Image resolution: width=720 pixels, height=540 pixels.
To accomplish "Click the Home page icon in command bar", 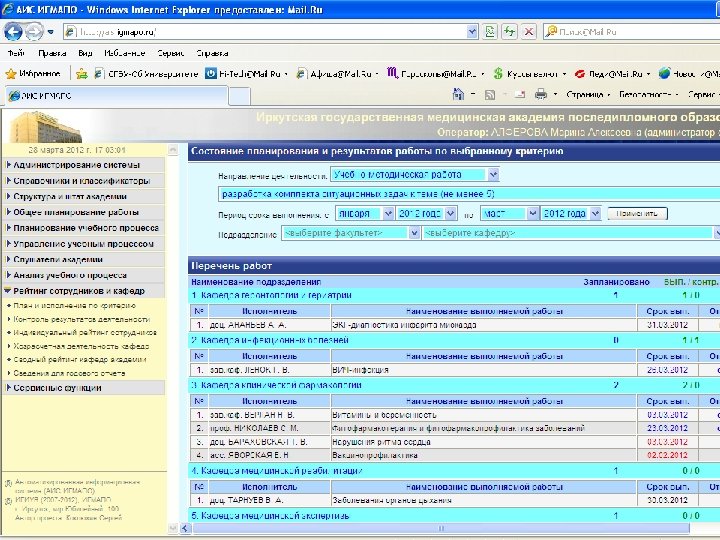I will coord(458,95).
